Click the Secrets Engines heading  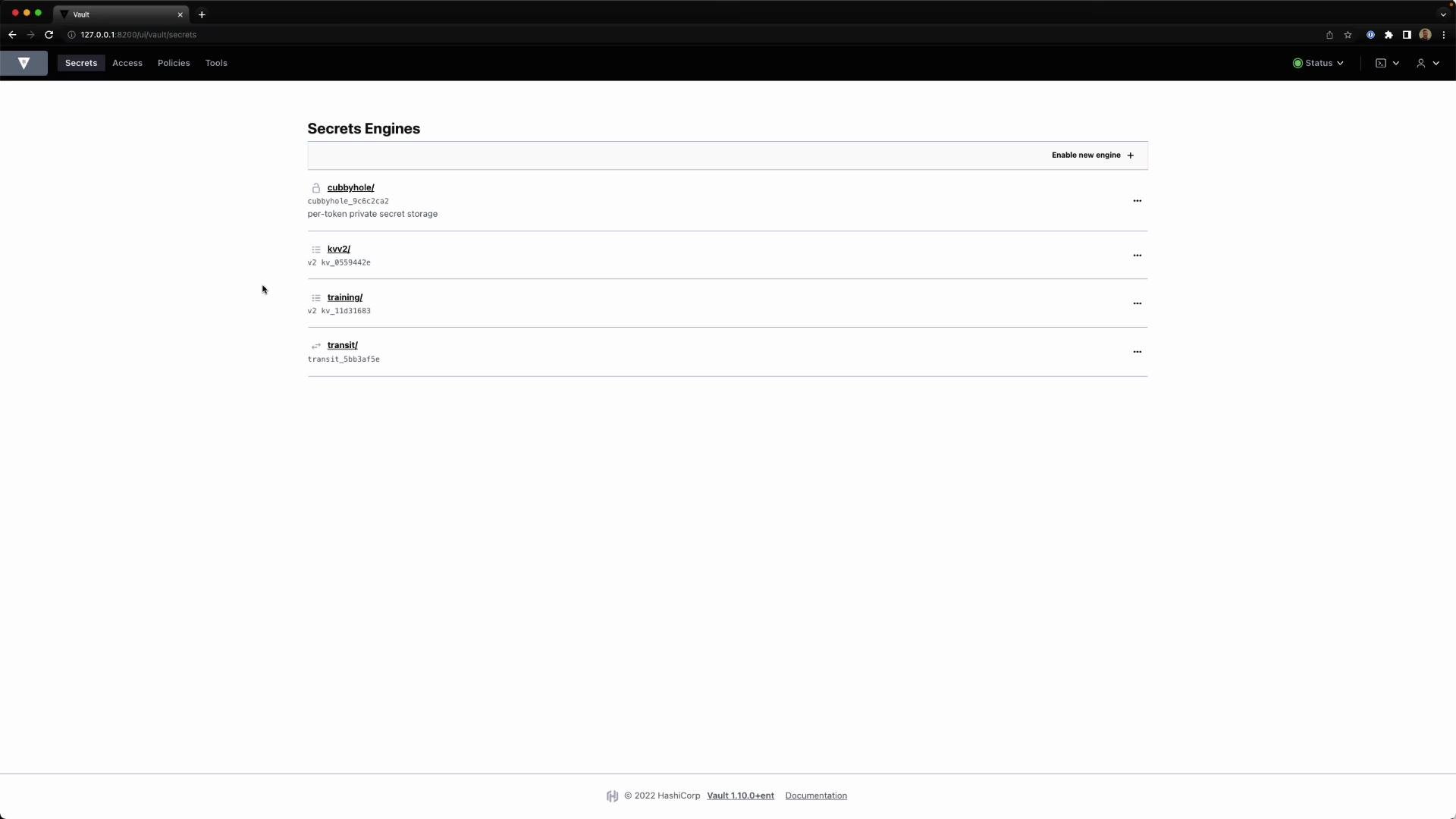[x=364, y=129]
